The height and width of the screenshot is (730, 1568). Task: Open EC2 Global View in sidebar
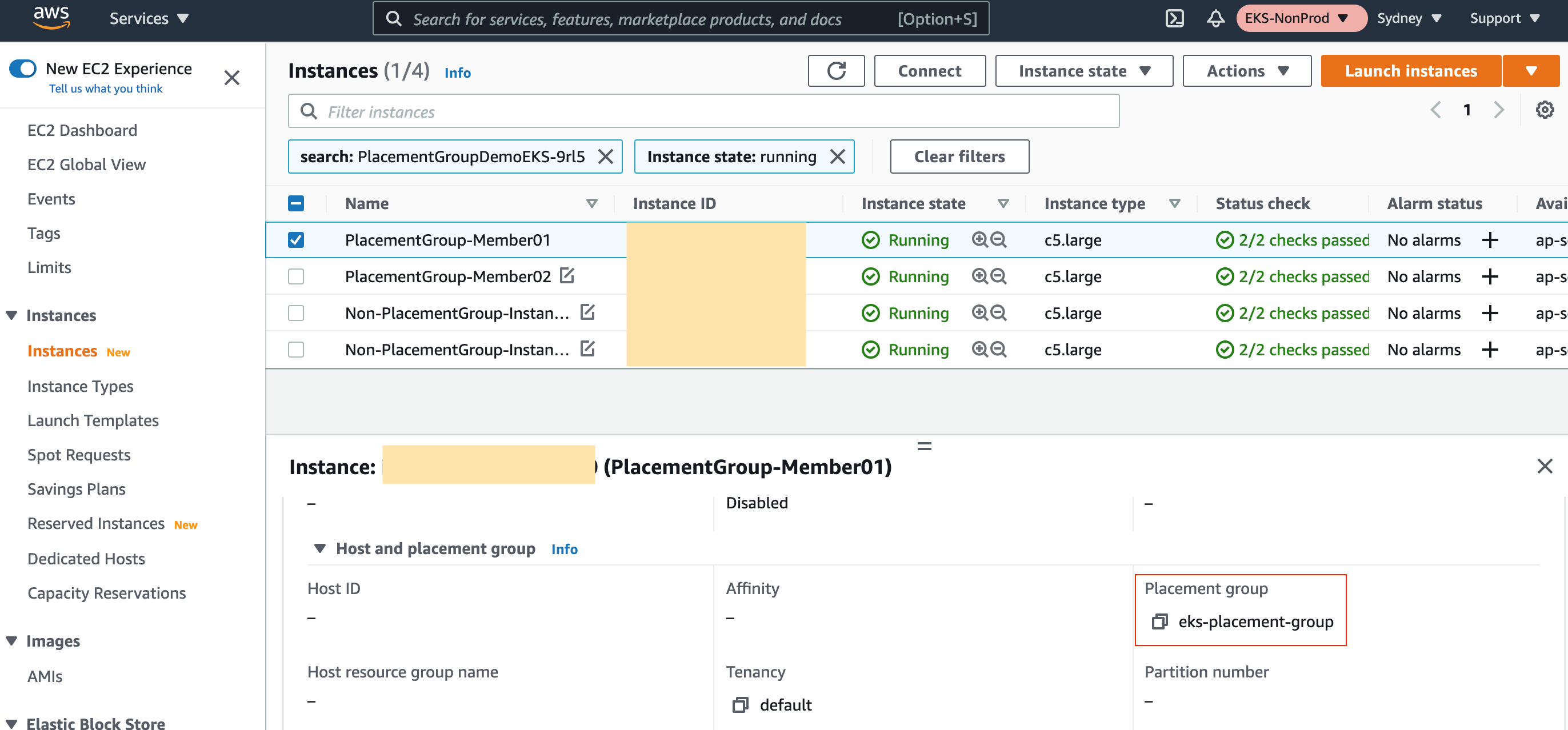pyautogui.click(x=86, y=165)
